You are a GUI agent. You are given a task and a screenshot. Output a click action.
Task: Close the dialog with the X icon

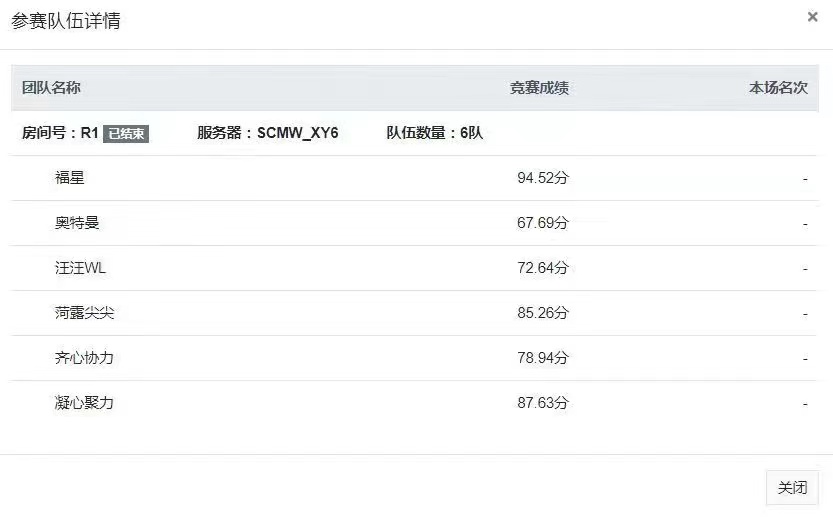812,17
